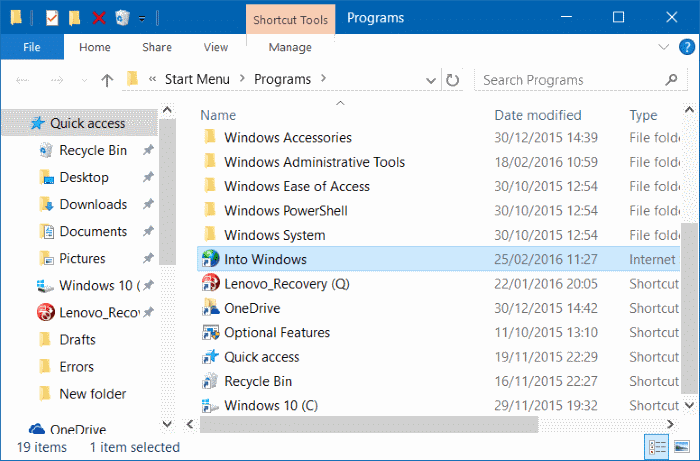This screenshot has width=700, height=461.
Task: Open the Customize Quick Access Toolbar dropdown
Action: 142,19
